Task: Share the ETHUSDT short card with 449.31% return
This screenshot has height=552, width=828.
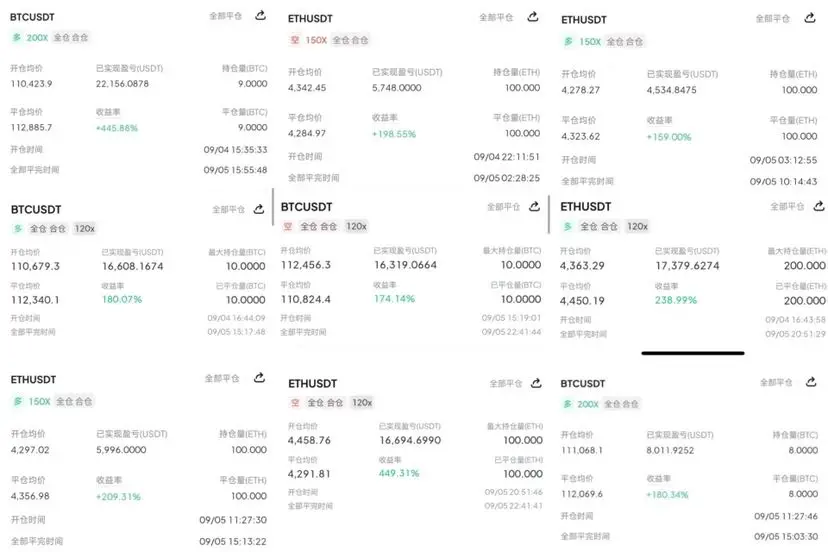Action: tap(536, 383)
